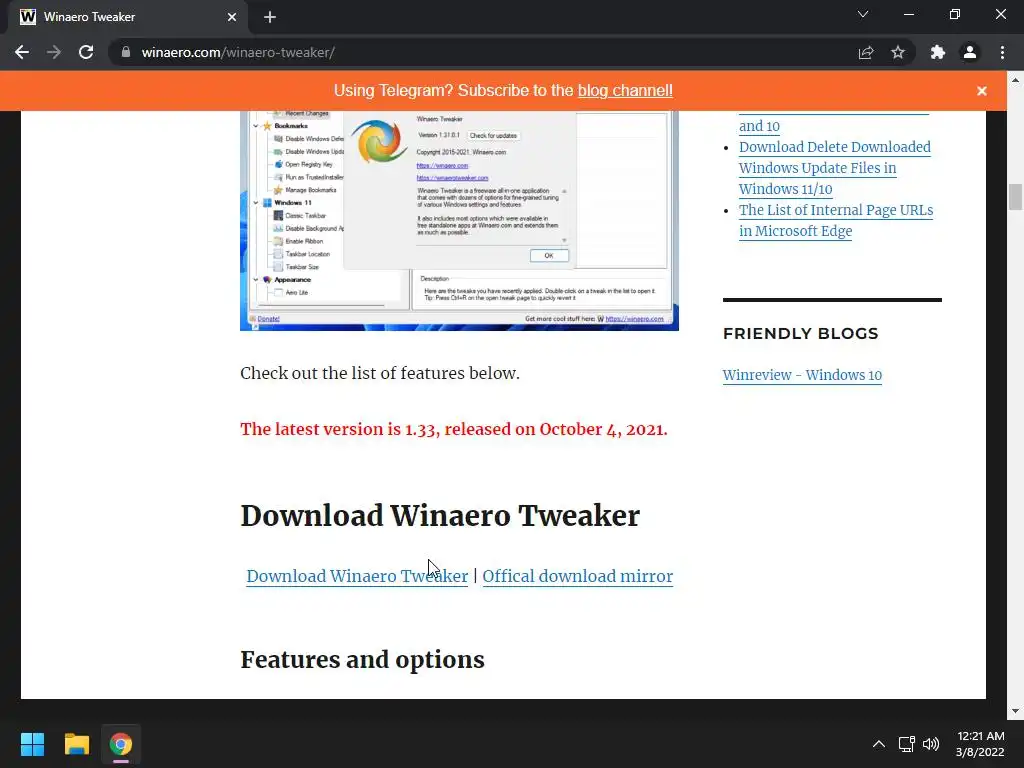The height and width of the screenshot is (768, 1024).
Task: Open the Windows Start menu
Action: coord(32,744)
